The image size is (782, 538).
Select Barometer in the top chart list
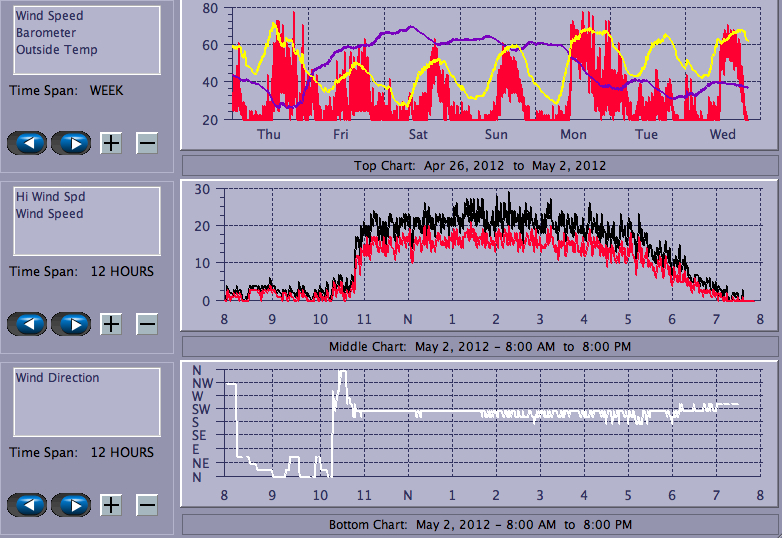(45, 33)
